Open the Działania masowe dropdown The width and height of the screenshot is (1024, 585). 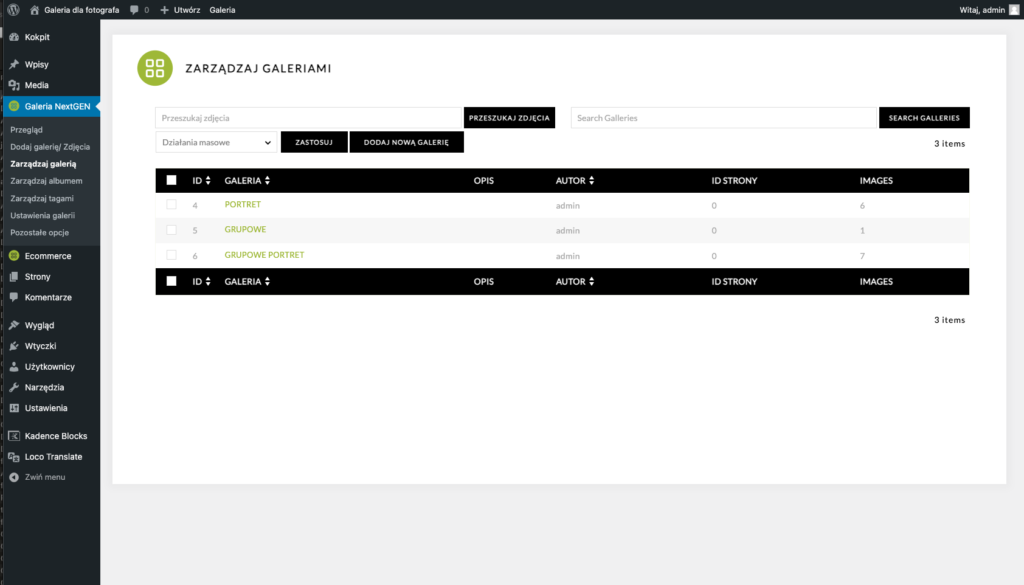(x=215, y=143)
